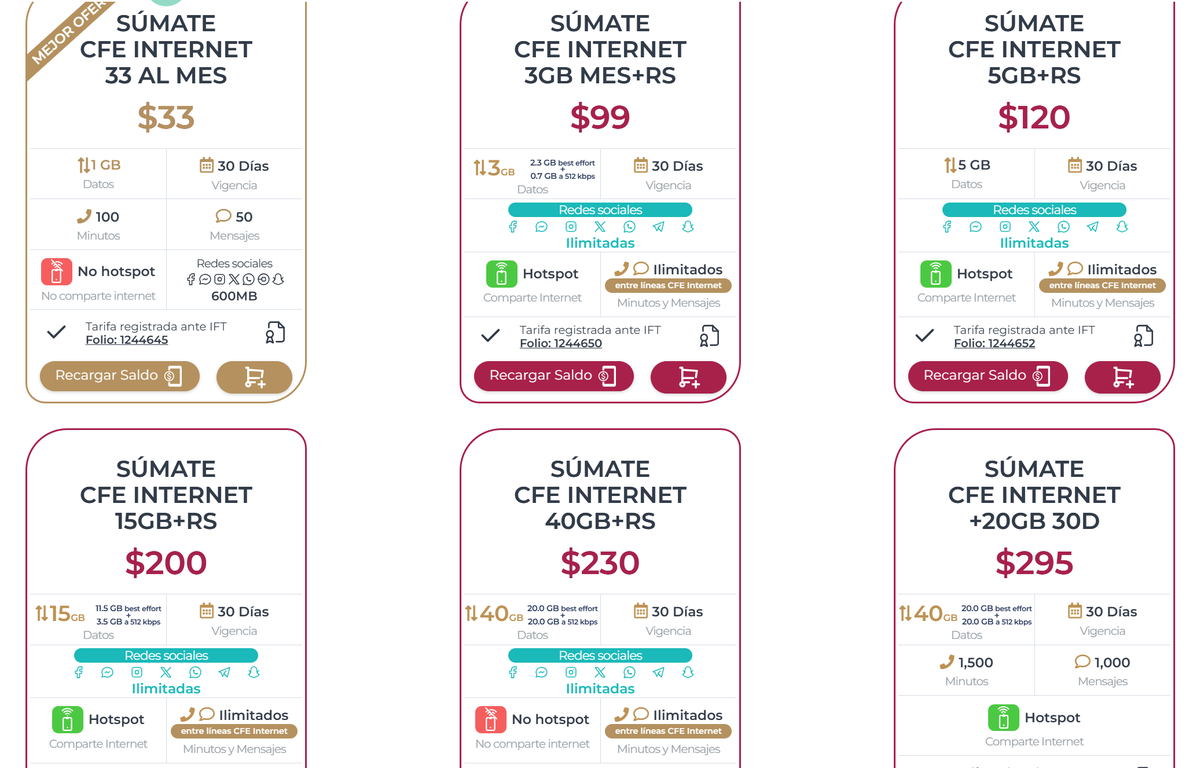Open IFT certificate icon for folio 1244650
The height and width of the screenshot is (768, 1200).
pyautogui.click(x=709, y=334)
